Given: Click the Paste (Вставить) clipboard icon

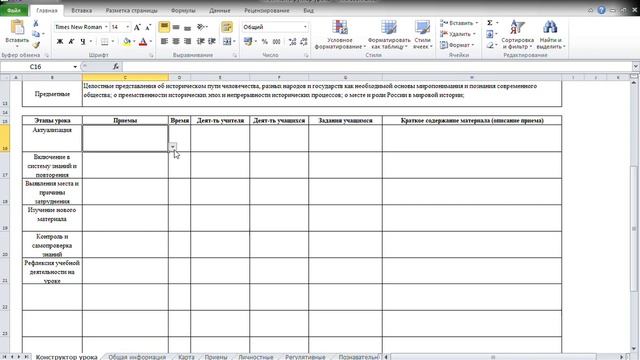Looking at the screenshot, I should coord(17,28).
